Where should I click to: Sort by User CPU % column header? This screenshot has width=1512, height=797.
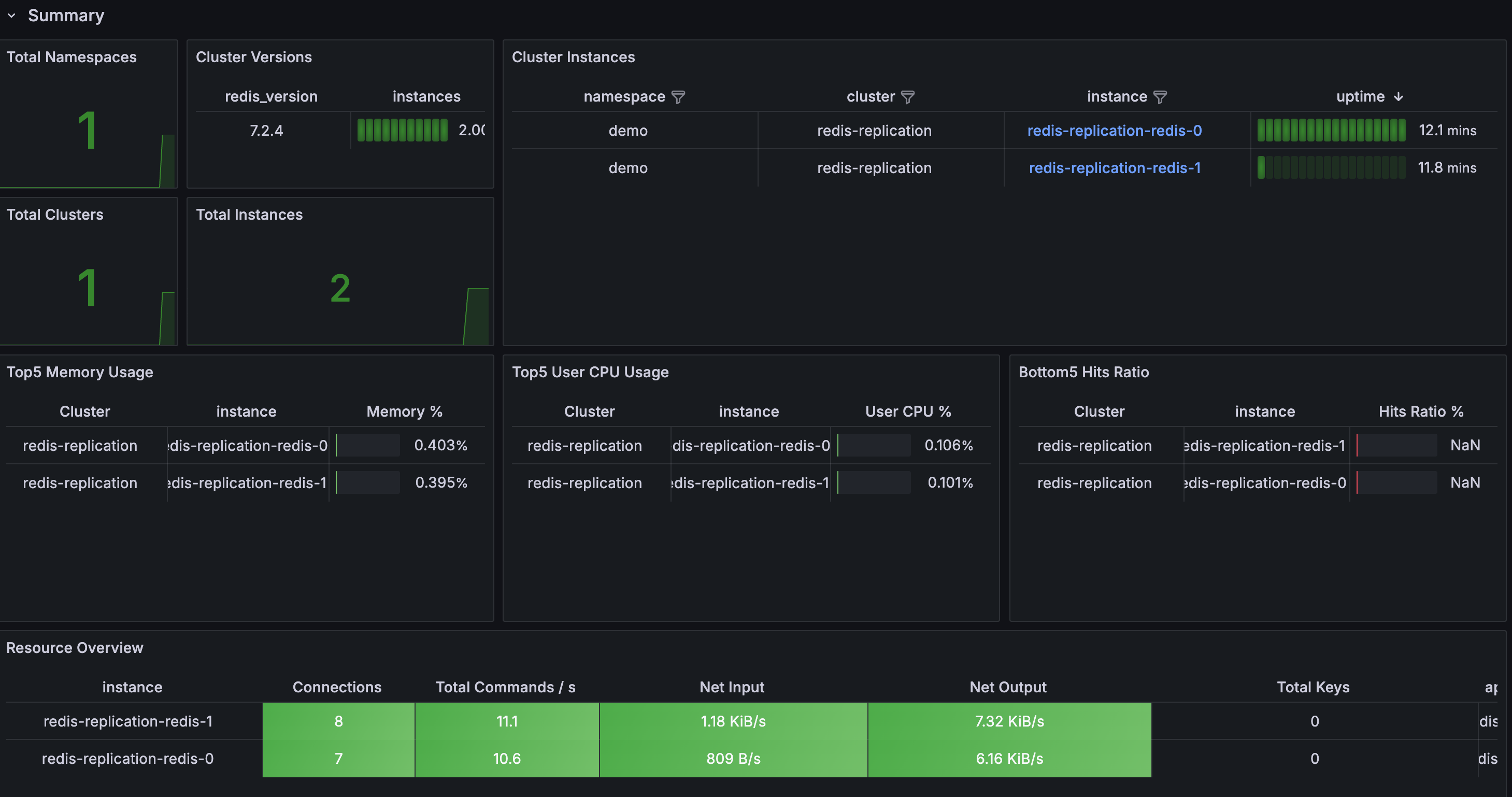(907, 411)
